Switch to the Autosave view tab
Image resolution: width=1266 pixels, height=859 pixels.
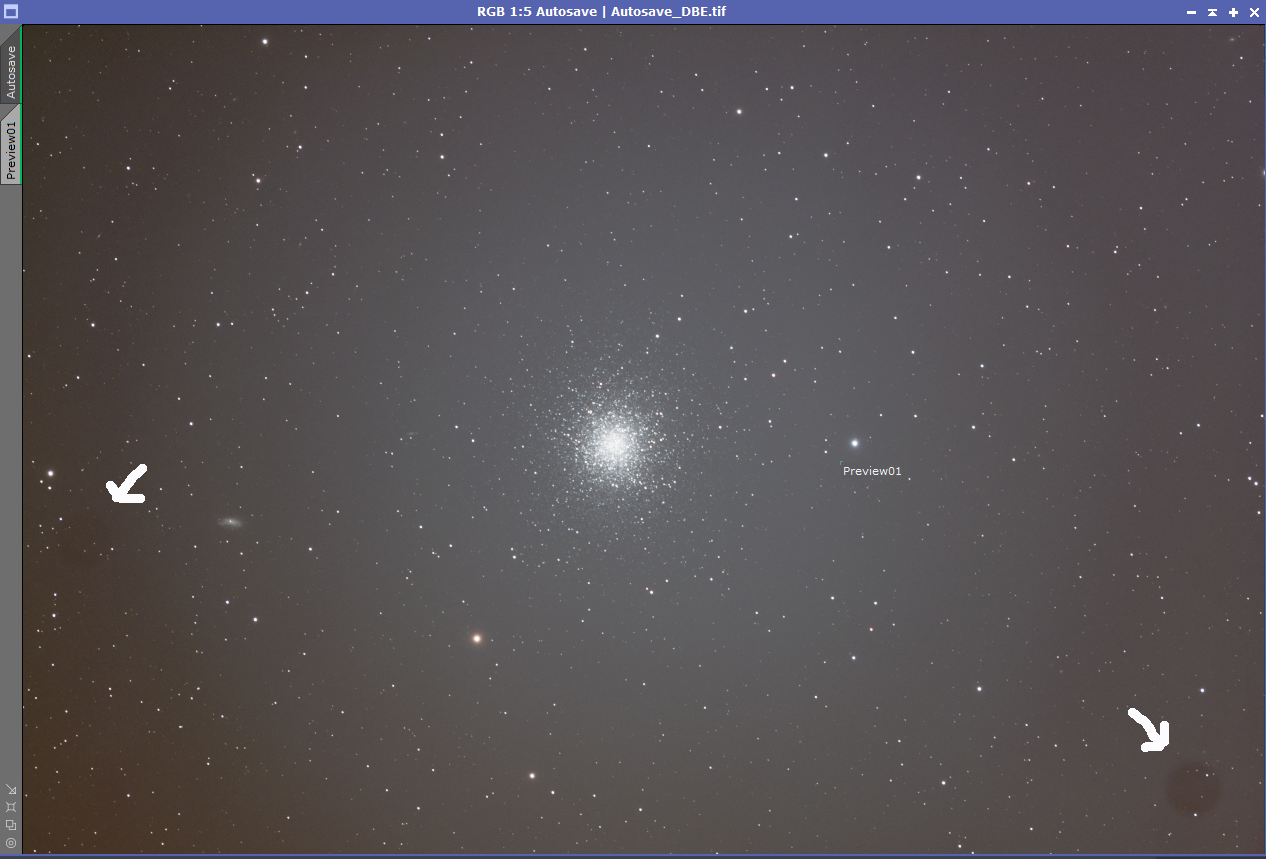[11, 65]
